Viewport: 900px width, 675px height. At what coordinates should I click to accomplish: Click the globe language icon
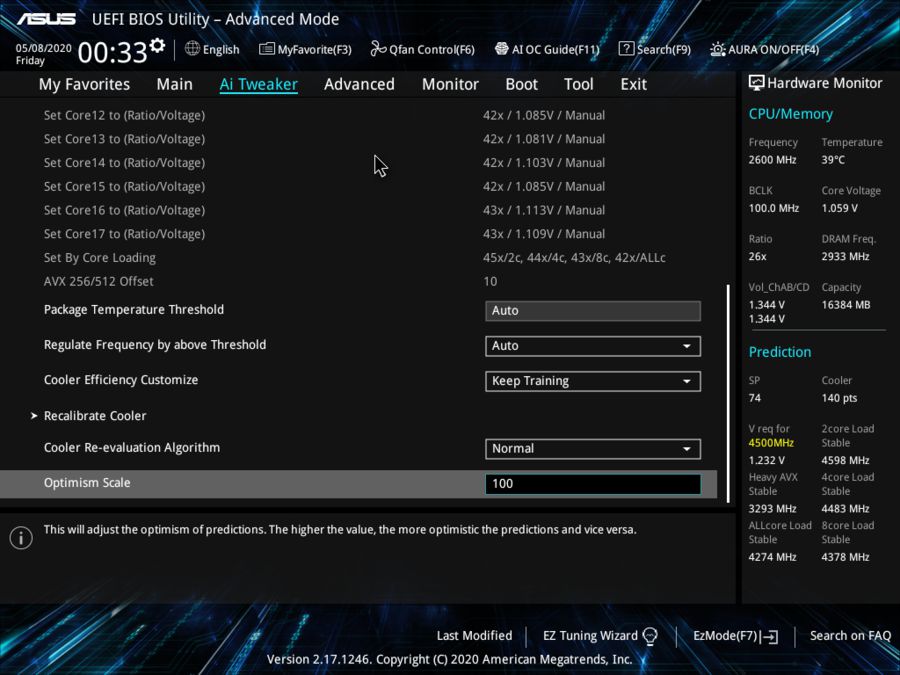click(x=192, y=49)
